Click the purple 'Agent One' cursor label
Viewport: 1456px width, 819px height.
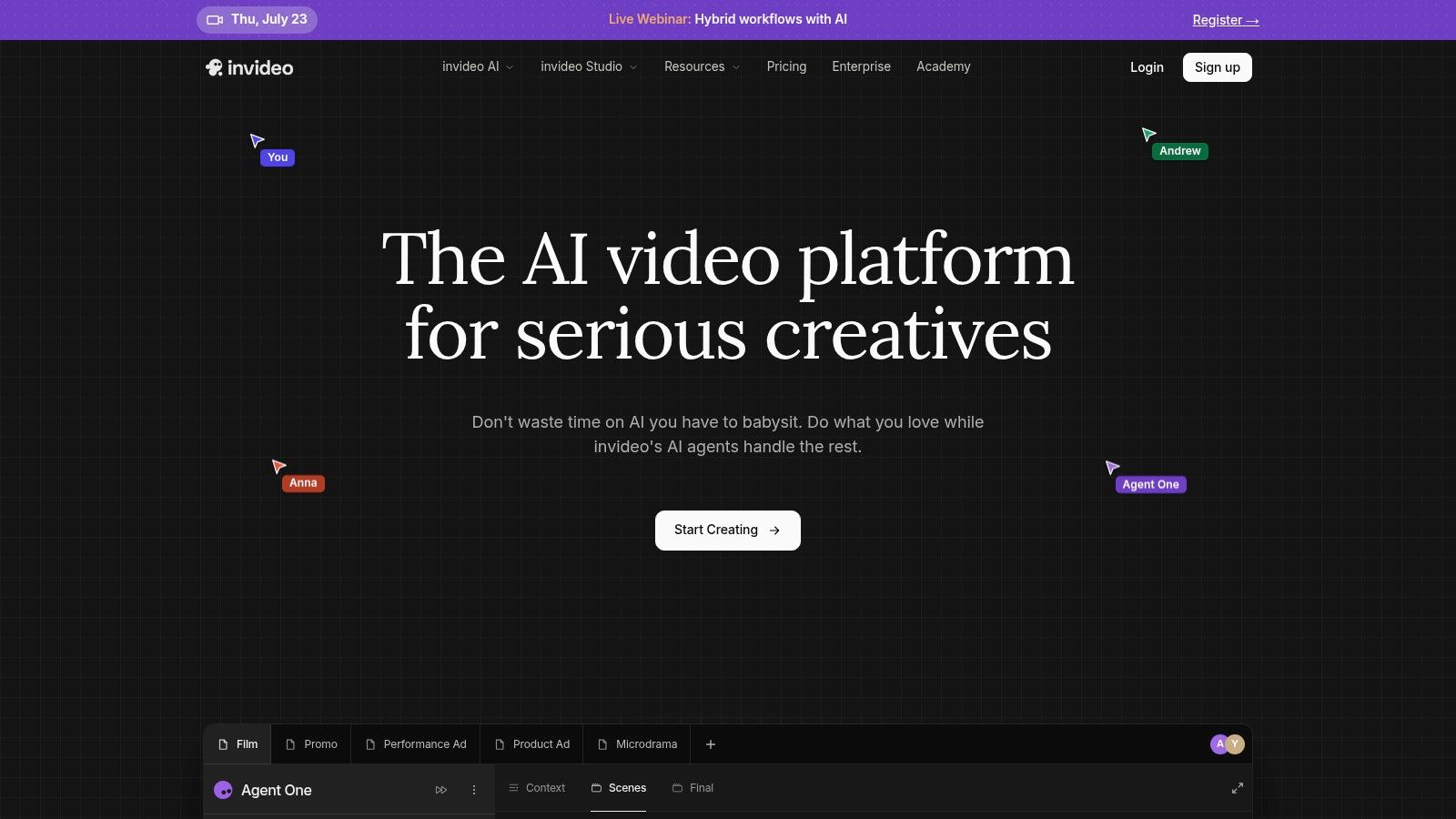[1151, 485]
